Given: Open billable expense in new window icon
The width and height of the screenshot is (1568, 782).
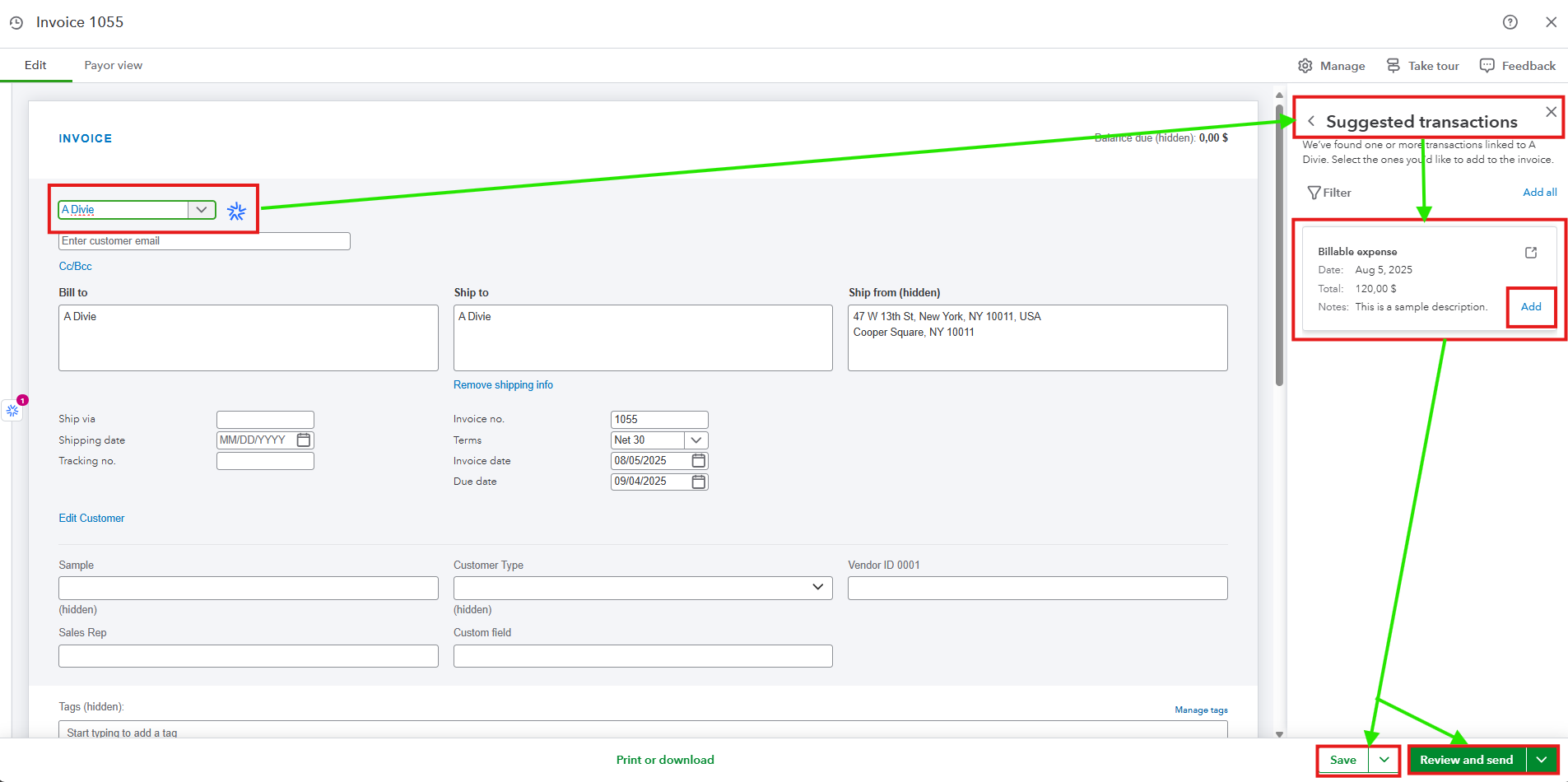Looking at the screenshot, I should pyautogui.click(x=1531, y=253).
